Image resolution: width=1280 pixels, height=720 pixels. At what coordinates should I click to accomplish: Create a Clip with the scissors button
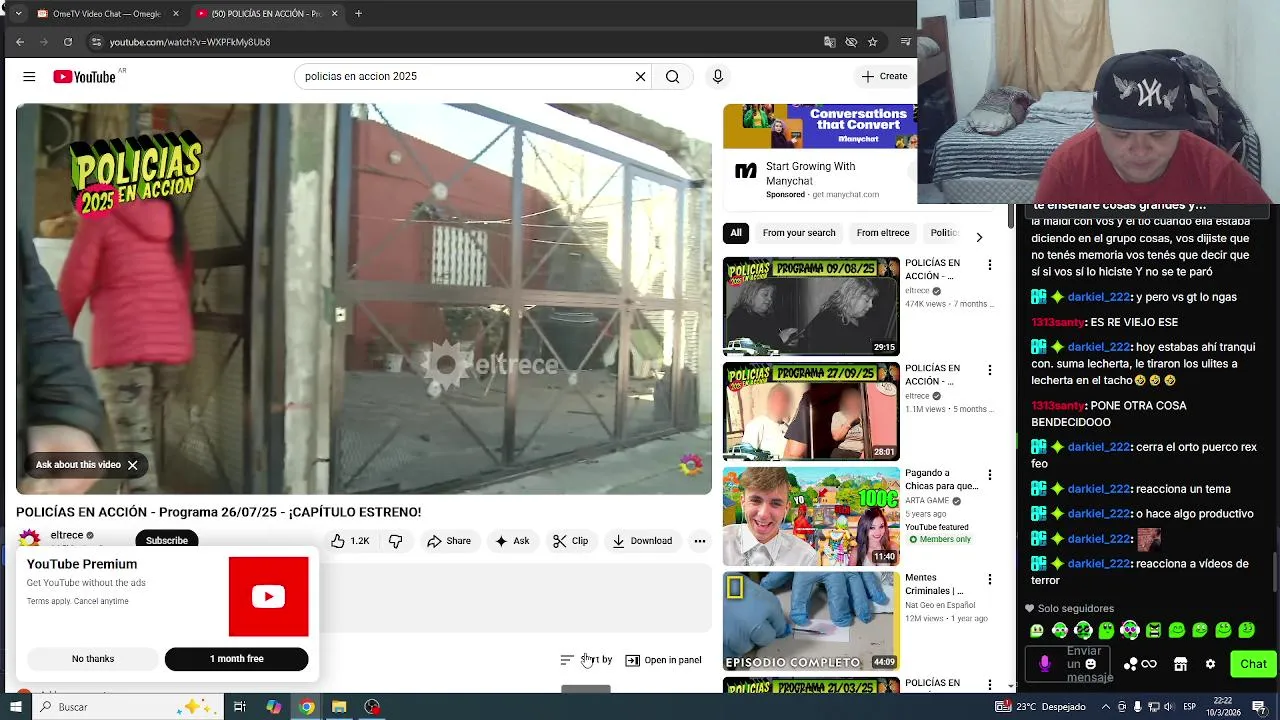tap(570, 541)
